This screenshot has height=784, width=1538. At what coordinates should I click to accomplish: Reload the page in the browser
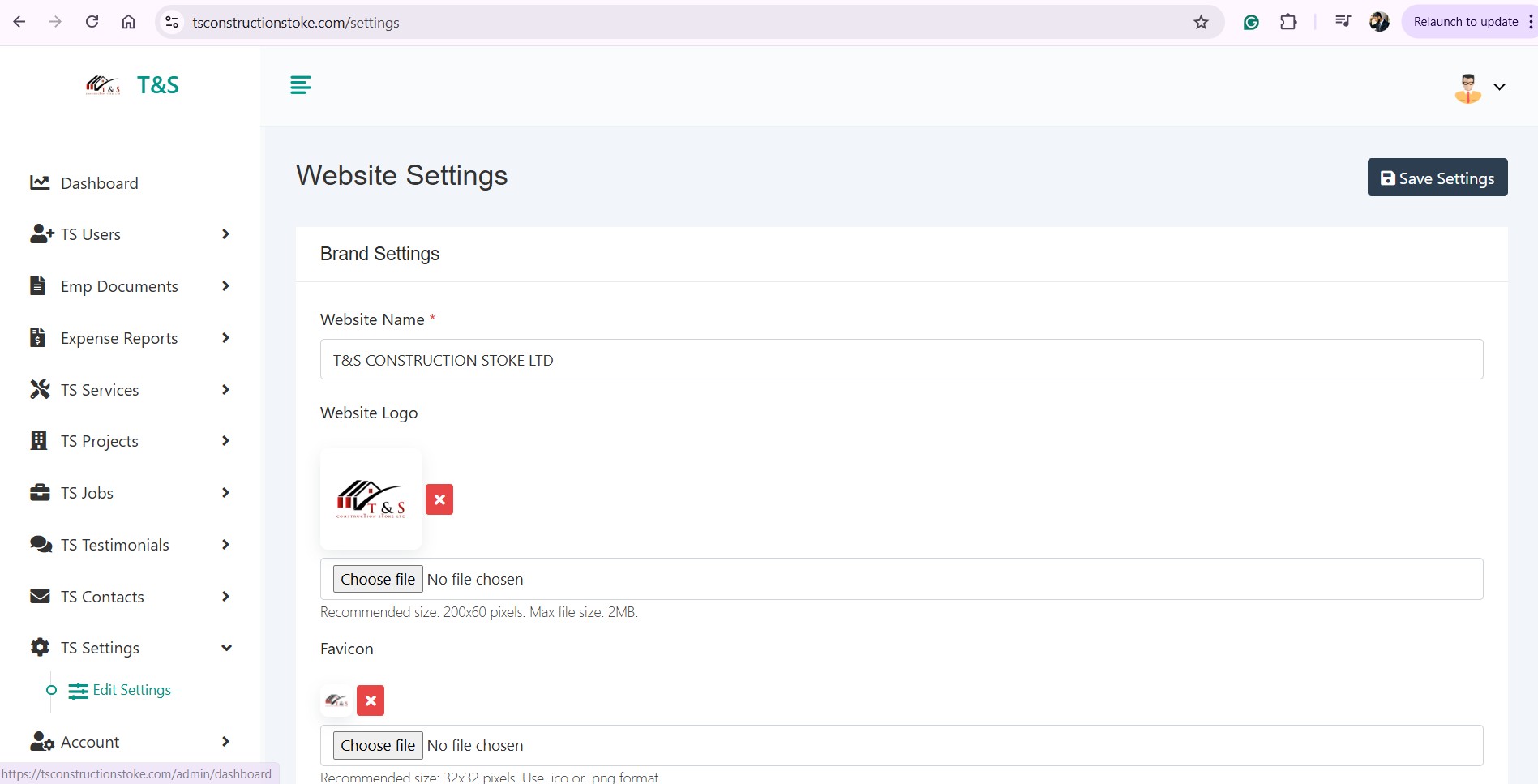(92, 22)
